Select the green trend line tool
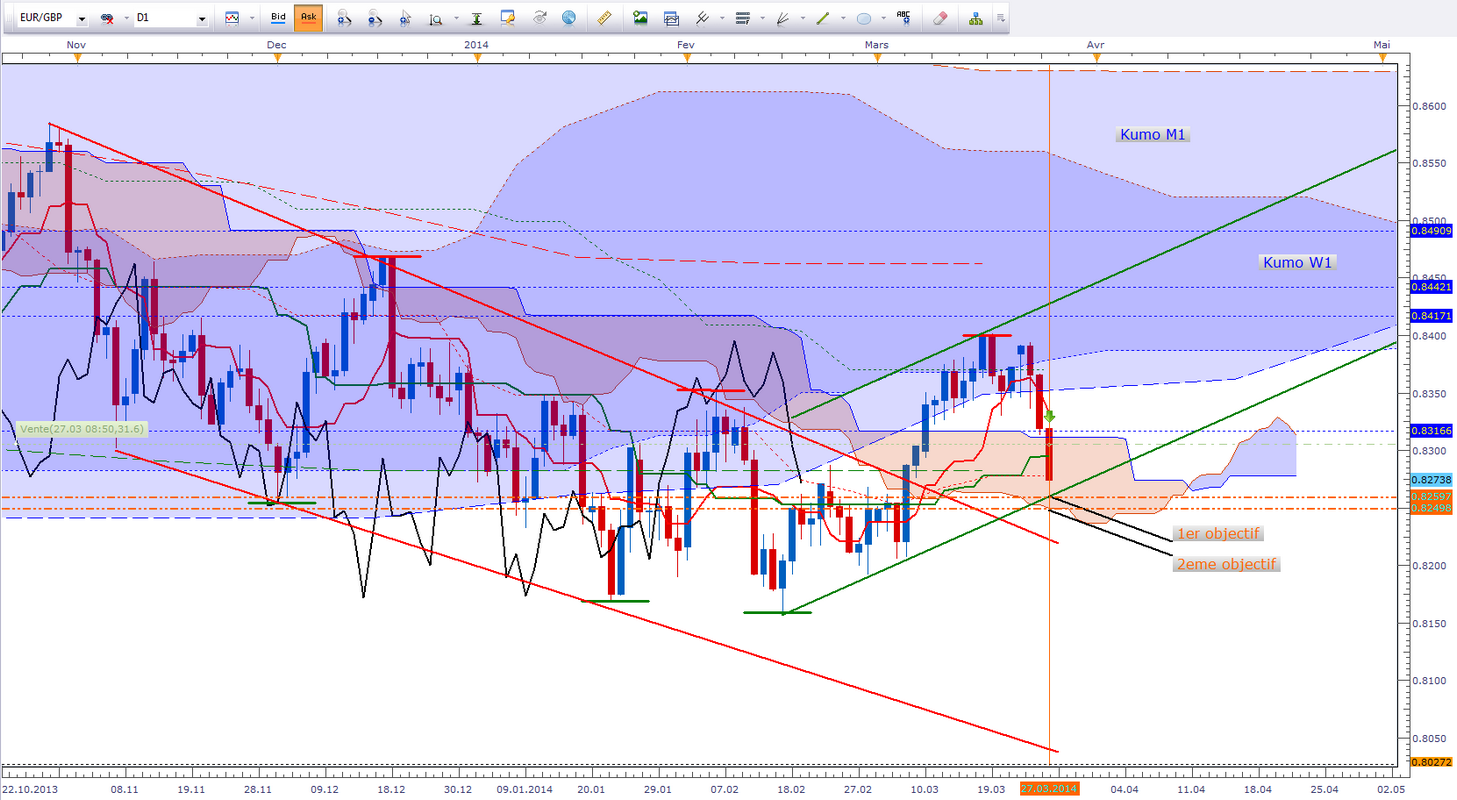Screen dimensions: 1457x800 tap(822, 18)
